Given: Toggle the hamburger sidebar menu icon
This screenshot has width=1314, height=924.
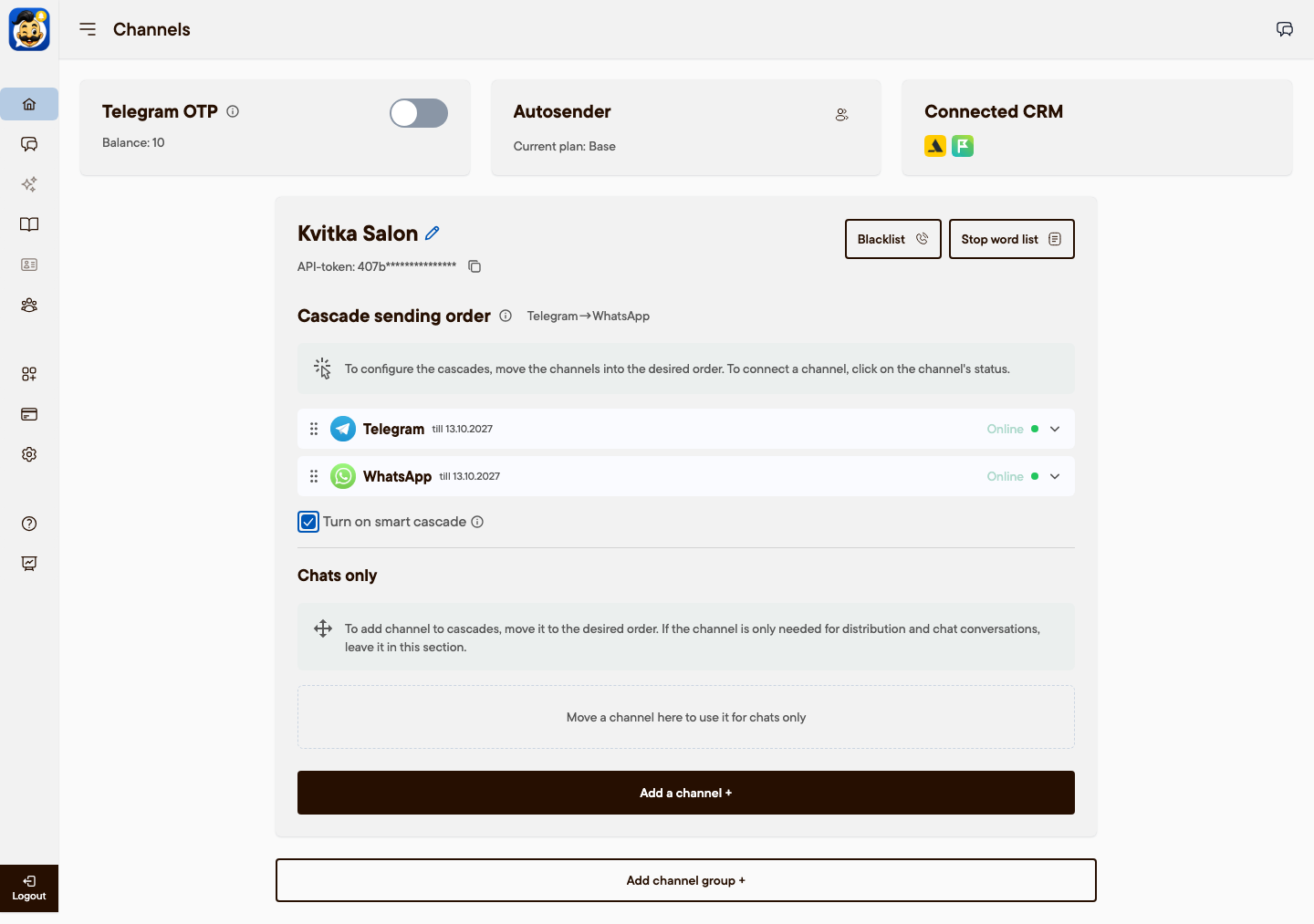Looking at the screenshot, I should (x=88, y=29).
